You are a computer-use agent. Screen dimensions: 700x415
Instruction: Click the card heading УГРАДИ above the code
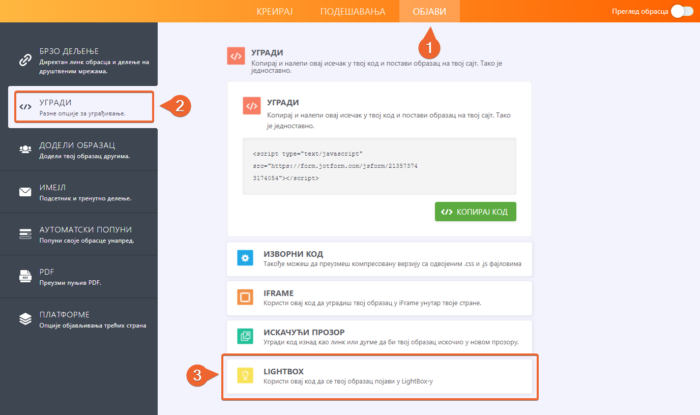click(283, 103)
